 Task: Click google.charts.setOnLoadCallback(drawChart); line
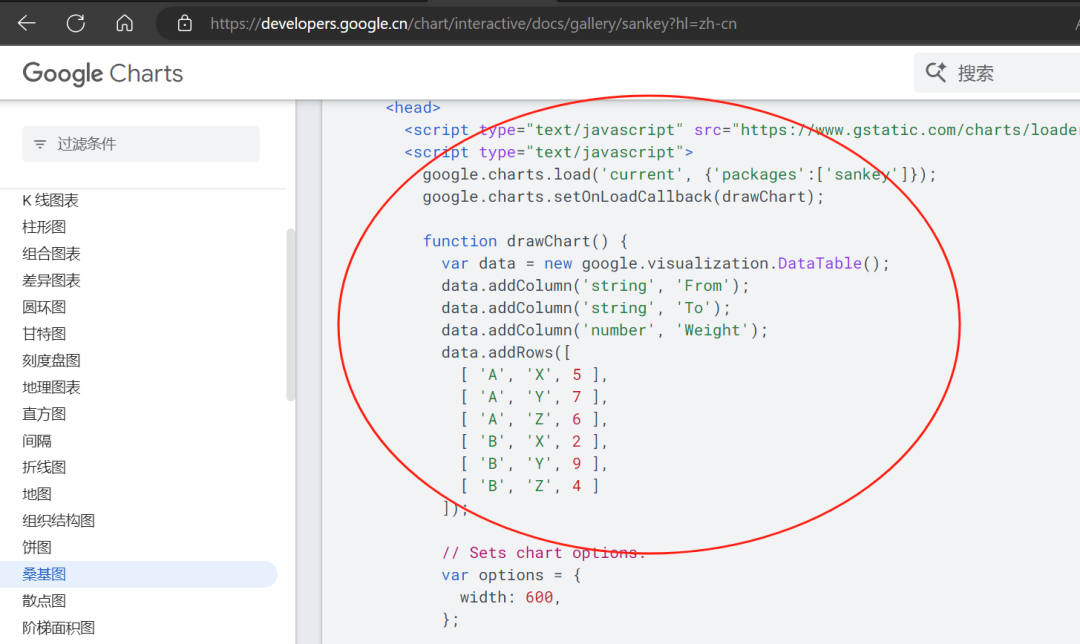pyautogui.click(x=623, y=196)
